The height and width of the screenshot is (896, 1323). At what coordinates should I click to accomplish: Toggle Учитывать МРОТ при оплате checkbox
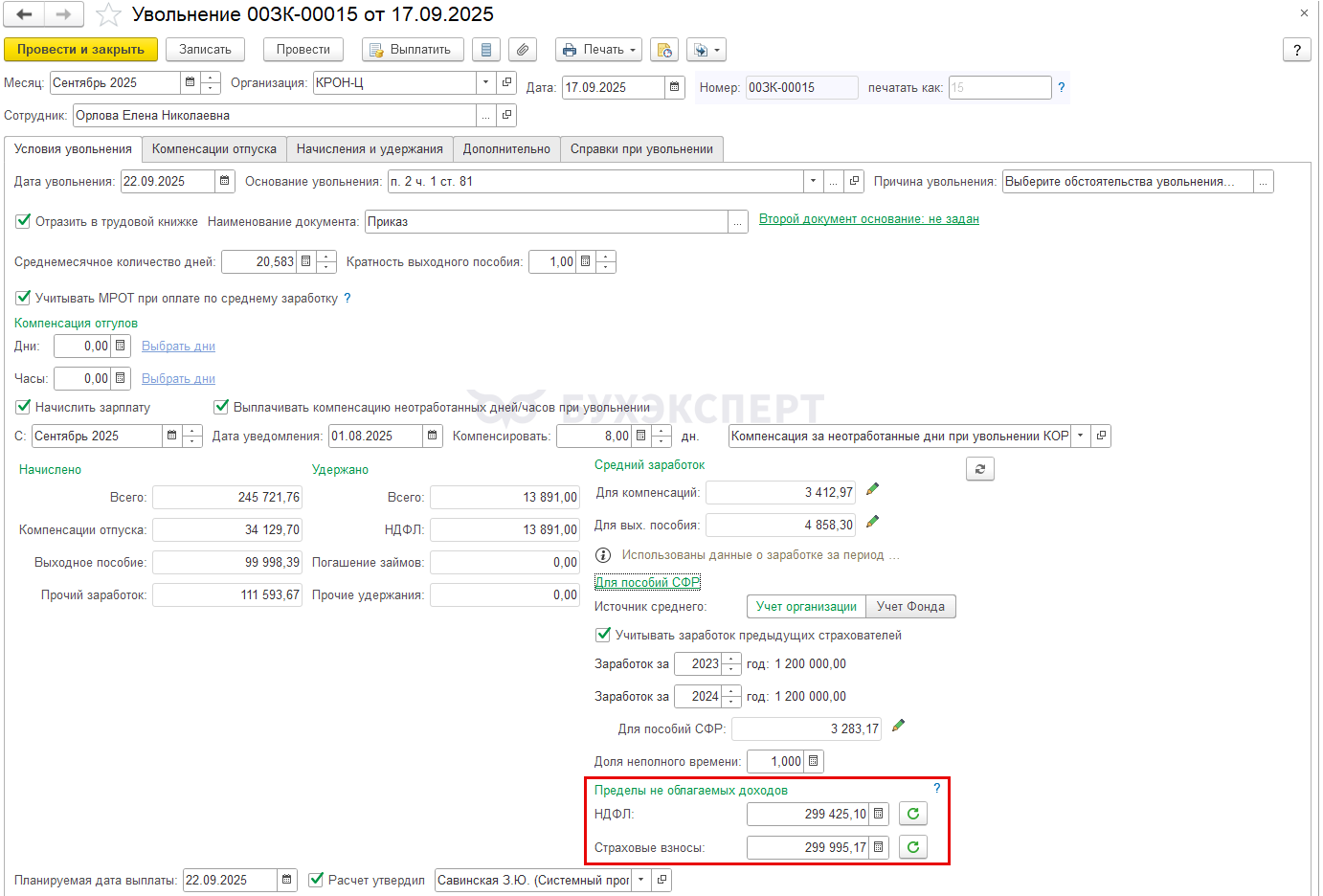[x=23, y=298]
